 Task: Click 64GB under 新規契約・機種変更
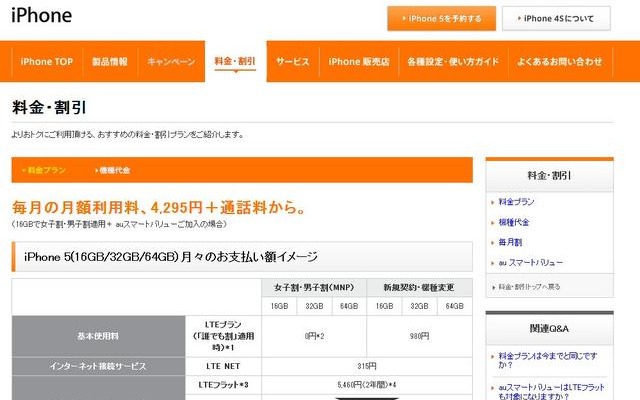coord(455,306)
